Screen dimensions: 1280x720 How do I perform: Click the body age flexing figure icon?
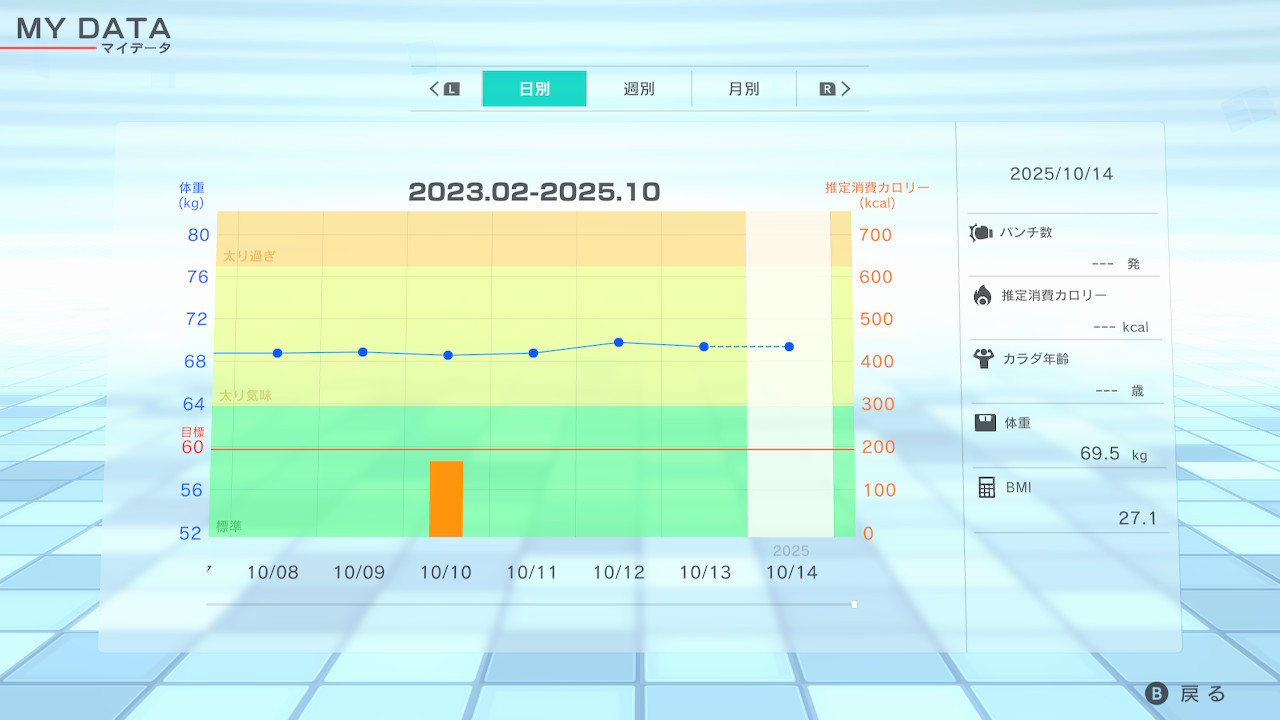(x=983, y=358)
